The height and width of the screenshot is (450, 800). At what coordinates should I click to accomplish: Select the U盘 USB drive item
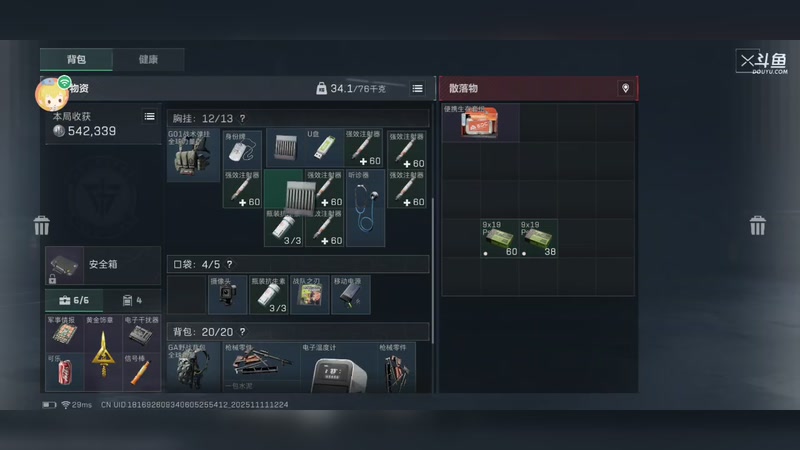point(324,147)
